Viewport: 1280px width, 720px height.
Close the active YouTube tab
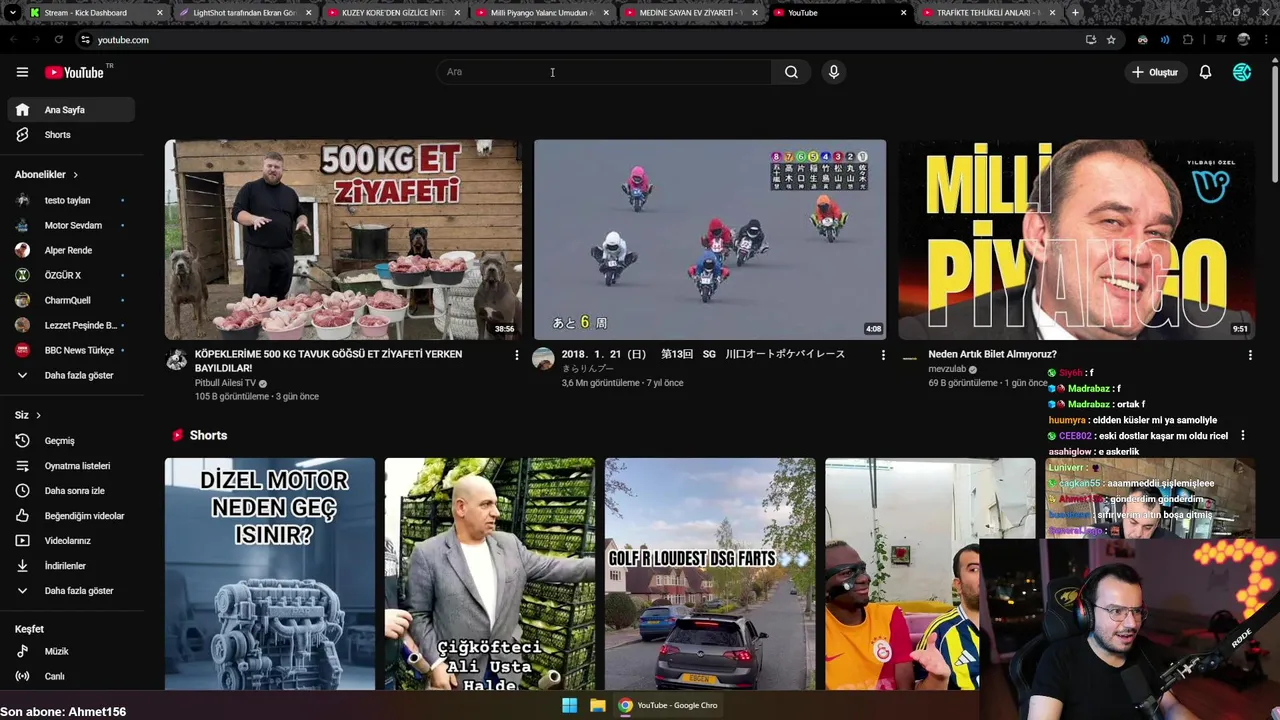pos(904,13)
